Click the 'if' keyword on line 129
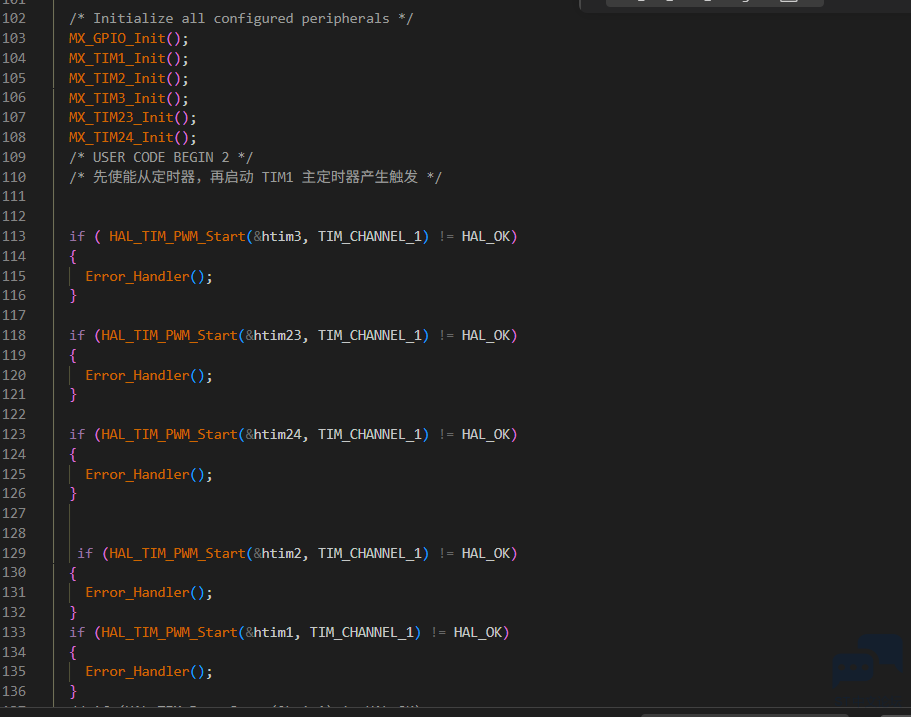Image resolution: width=911 pixels, height=717 pixels. pos(85,553)
